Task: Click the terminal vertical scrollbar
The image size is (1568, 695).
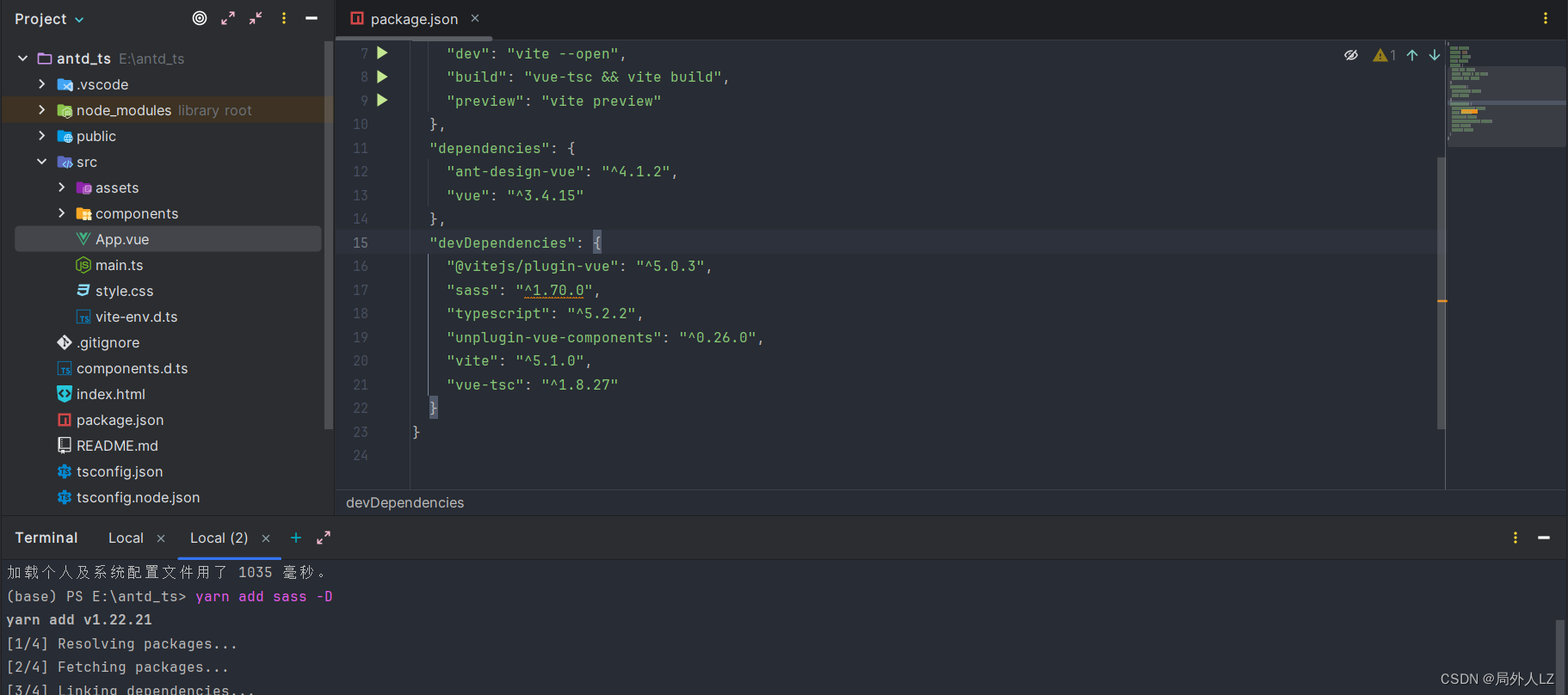Action: [x=1560, y=655]
